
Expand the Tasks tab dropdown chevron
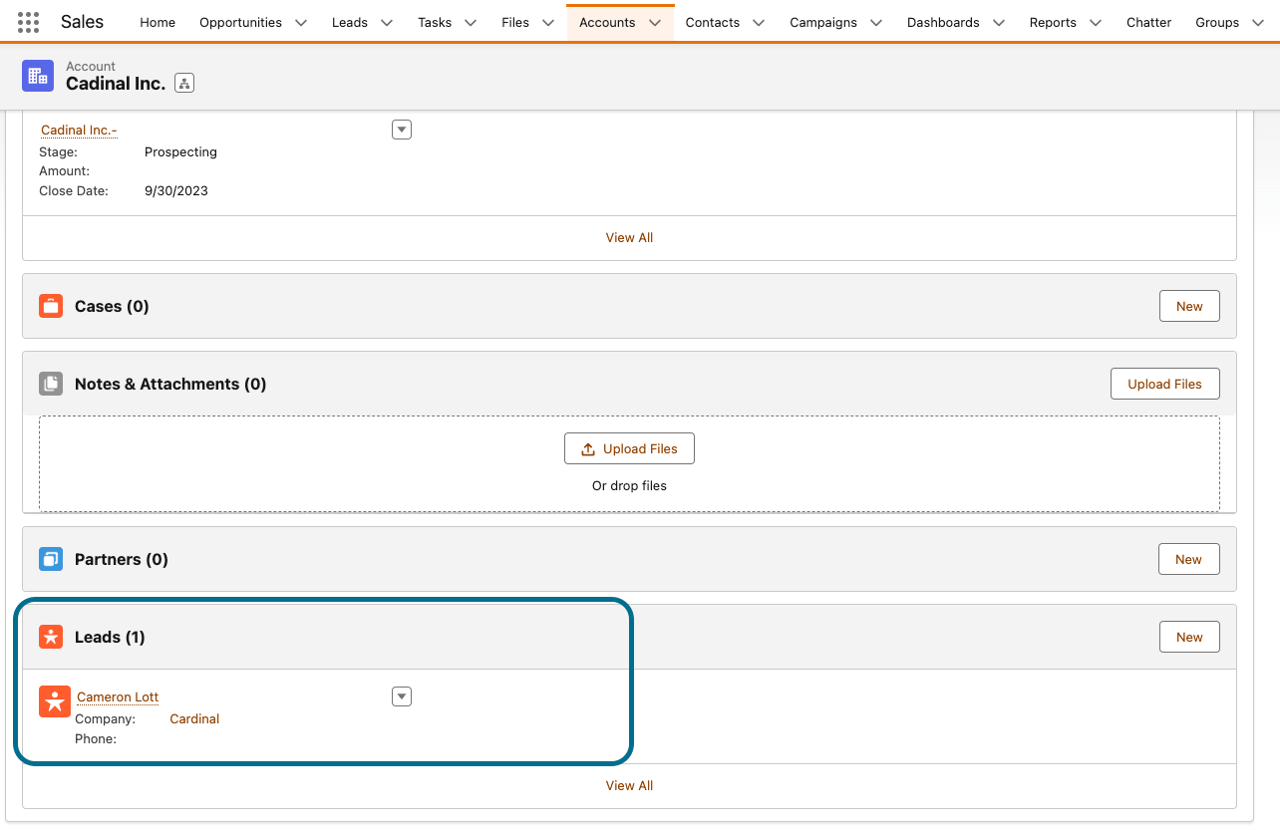tap(471, 23)
